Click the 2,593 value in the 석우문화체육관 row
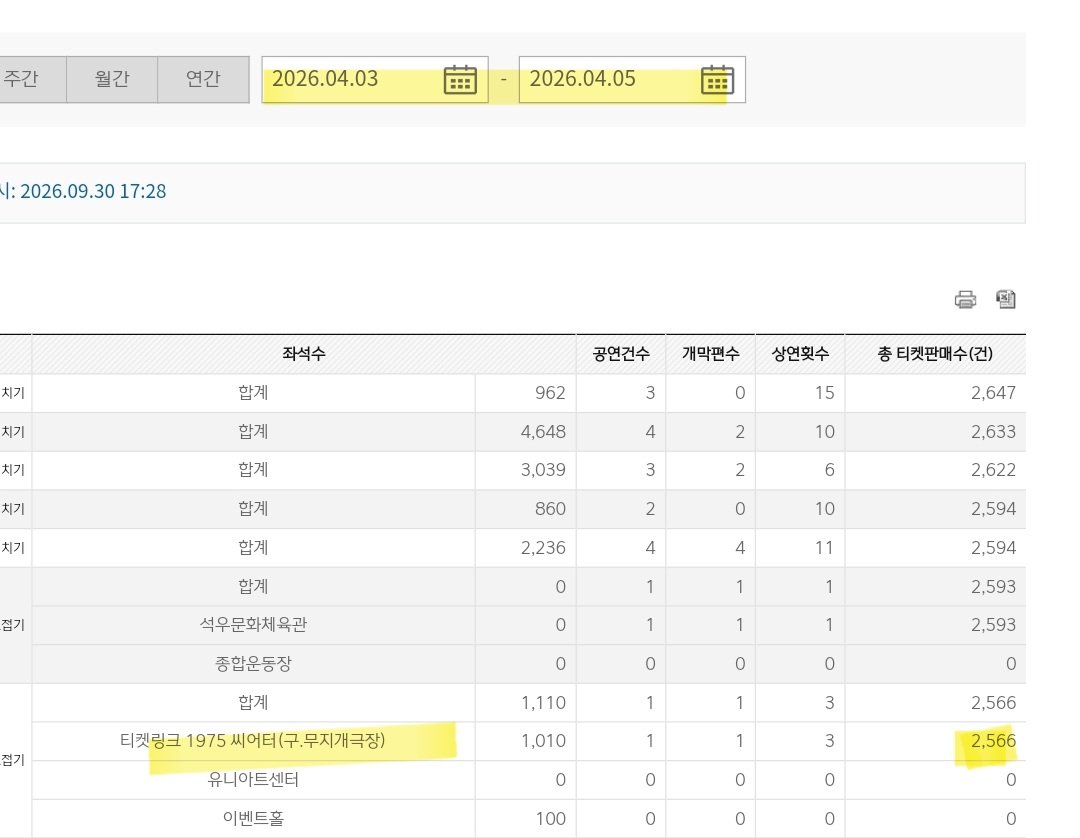This screenshot has width=1080, height=838. click(993, 625)
